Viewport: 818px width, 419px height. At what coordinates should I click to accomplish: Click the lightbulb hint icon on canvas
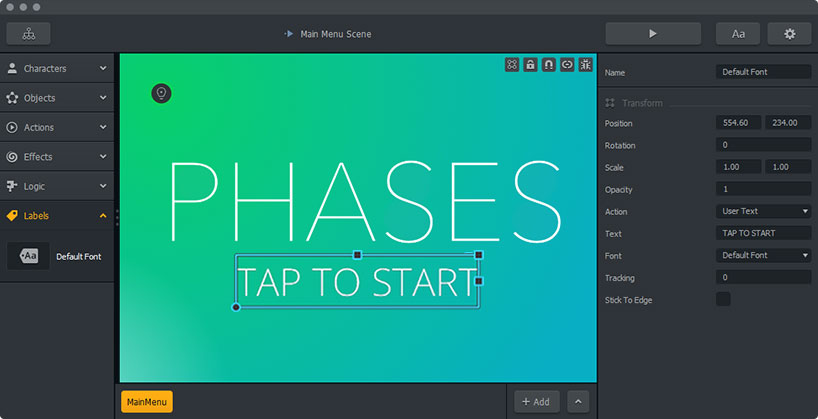(x=162, y=93)
